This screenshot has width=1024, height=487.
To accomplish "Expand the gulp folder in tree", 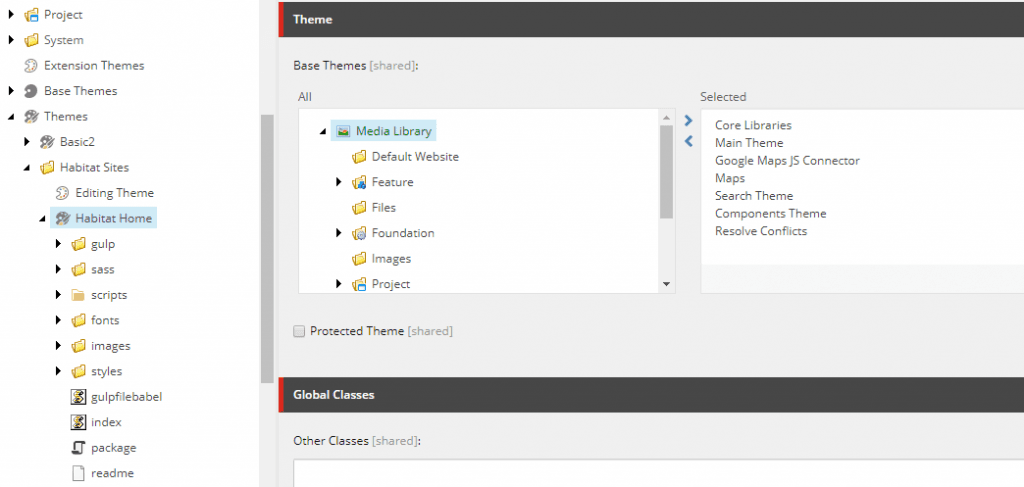I will (59, 244).
